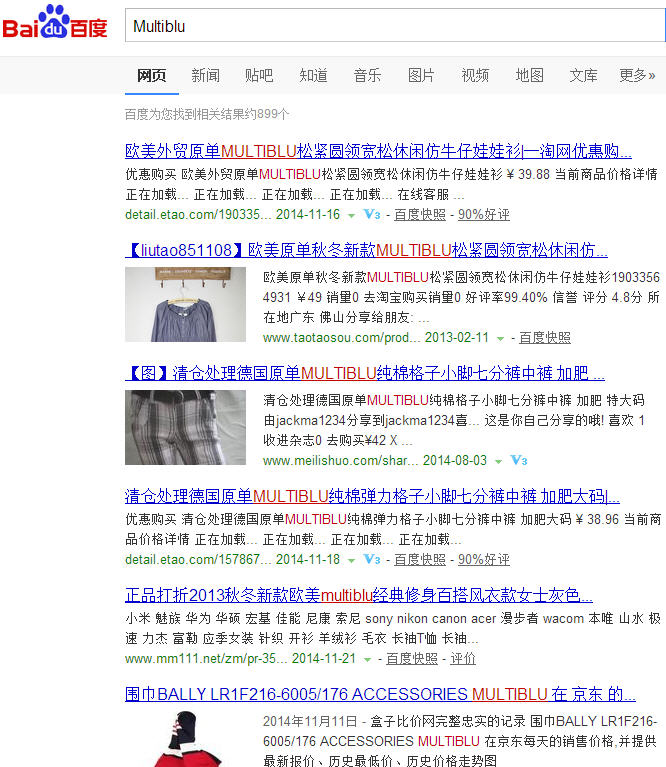Click V3 badge on the 2014-11-16 result

point(372,215)
